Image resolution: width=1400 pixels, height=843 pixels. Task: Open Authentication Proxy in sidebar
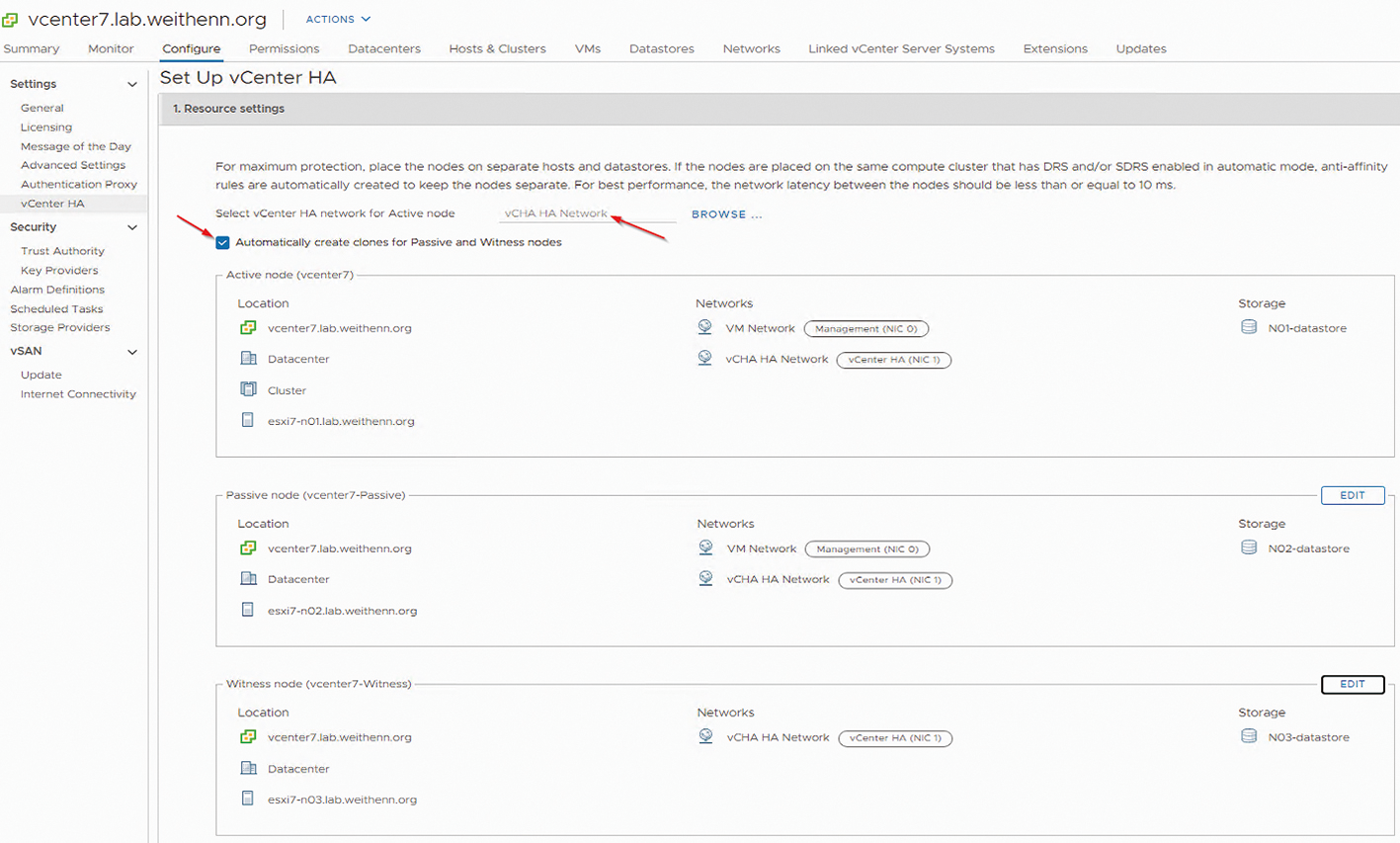point(79,184)
